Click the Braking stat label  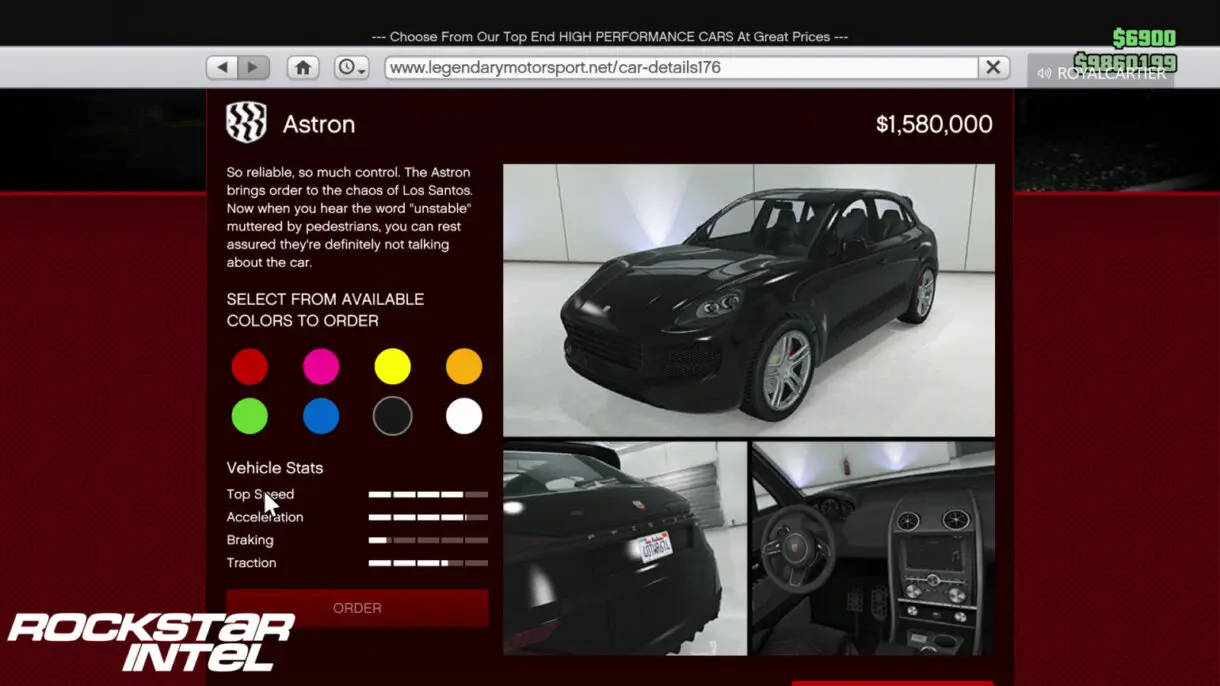pos(250,540)
